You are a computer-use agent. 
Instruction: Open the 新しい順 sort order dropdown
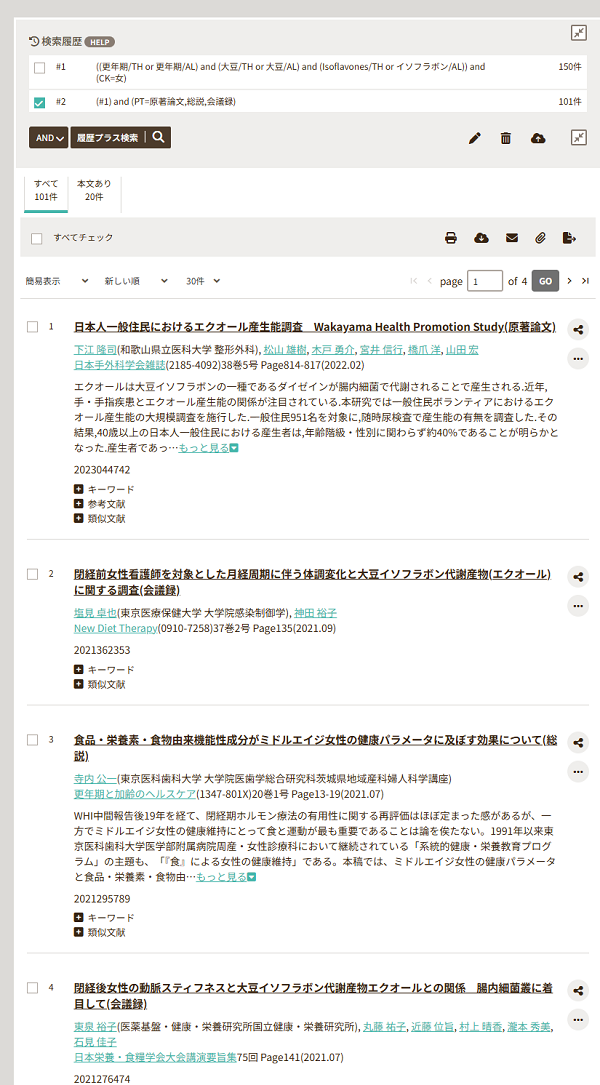tap(136, 281)
